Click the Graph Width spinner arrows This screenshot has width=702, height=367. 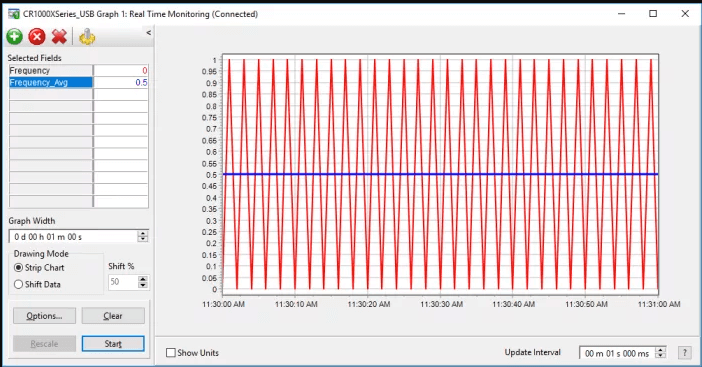click(x=142, y=236)
